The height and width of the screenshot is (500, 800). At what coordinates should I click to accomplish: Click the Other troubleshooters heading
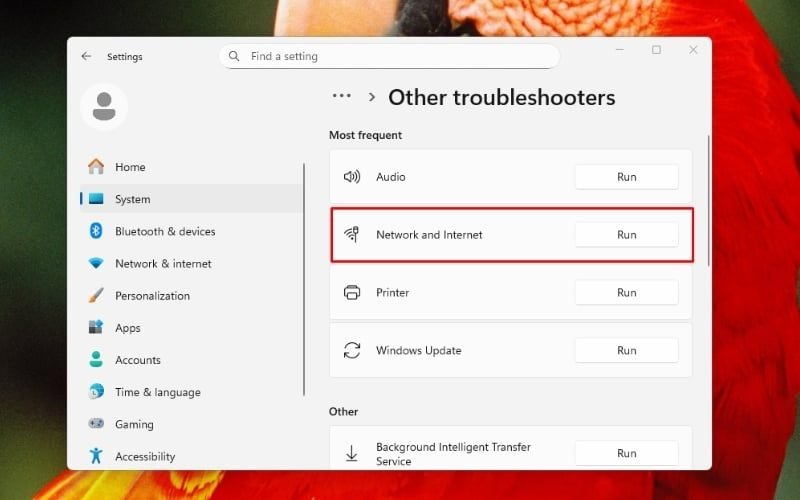(x=502, y=97)
